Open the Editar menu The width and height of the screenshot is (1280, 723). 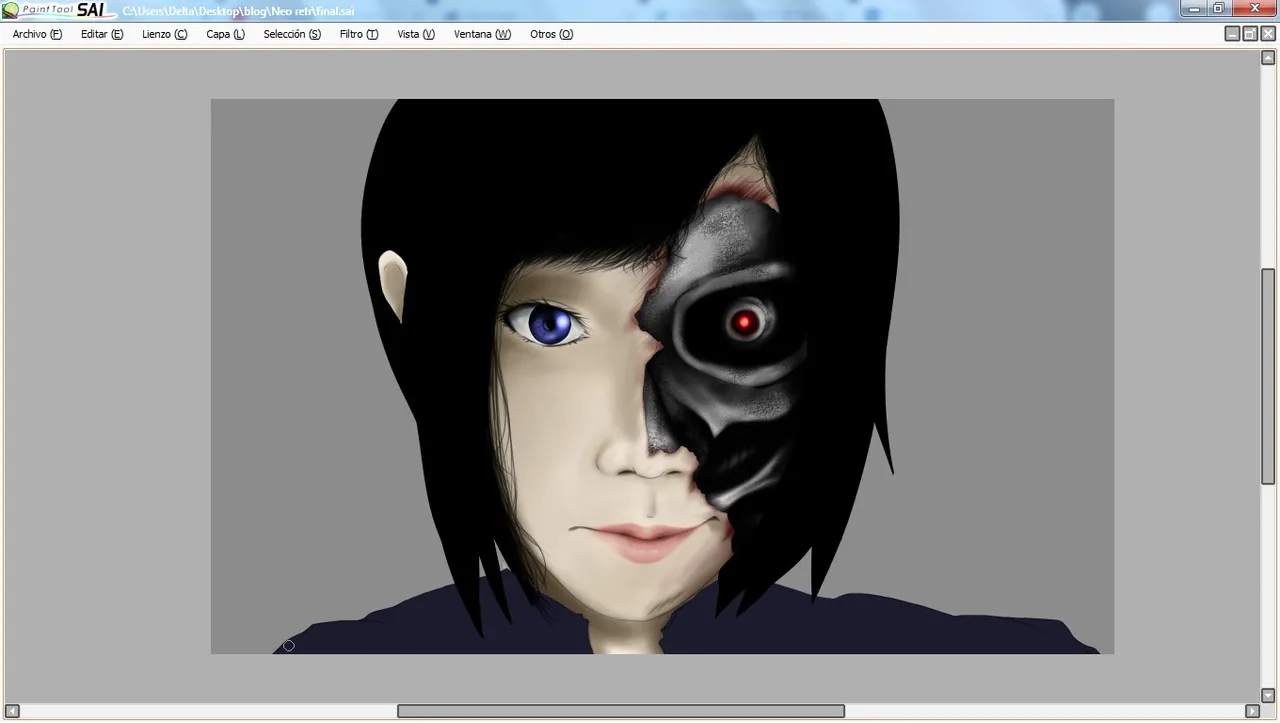[102, 34]
